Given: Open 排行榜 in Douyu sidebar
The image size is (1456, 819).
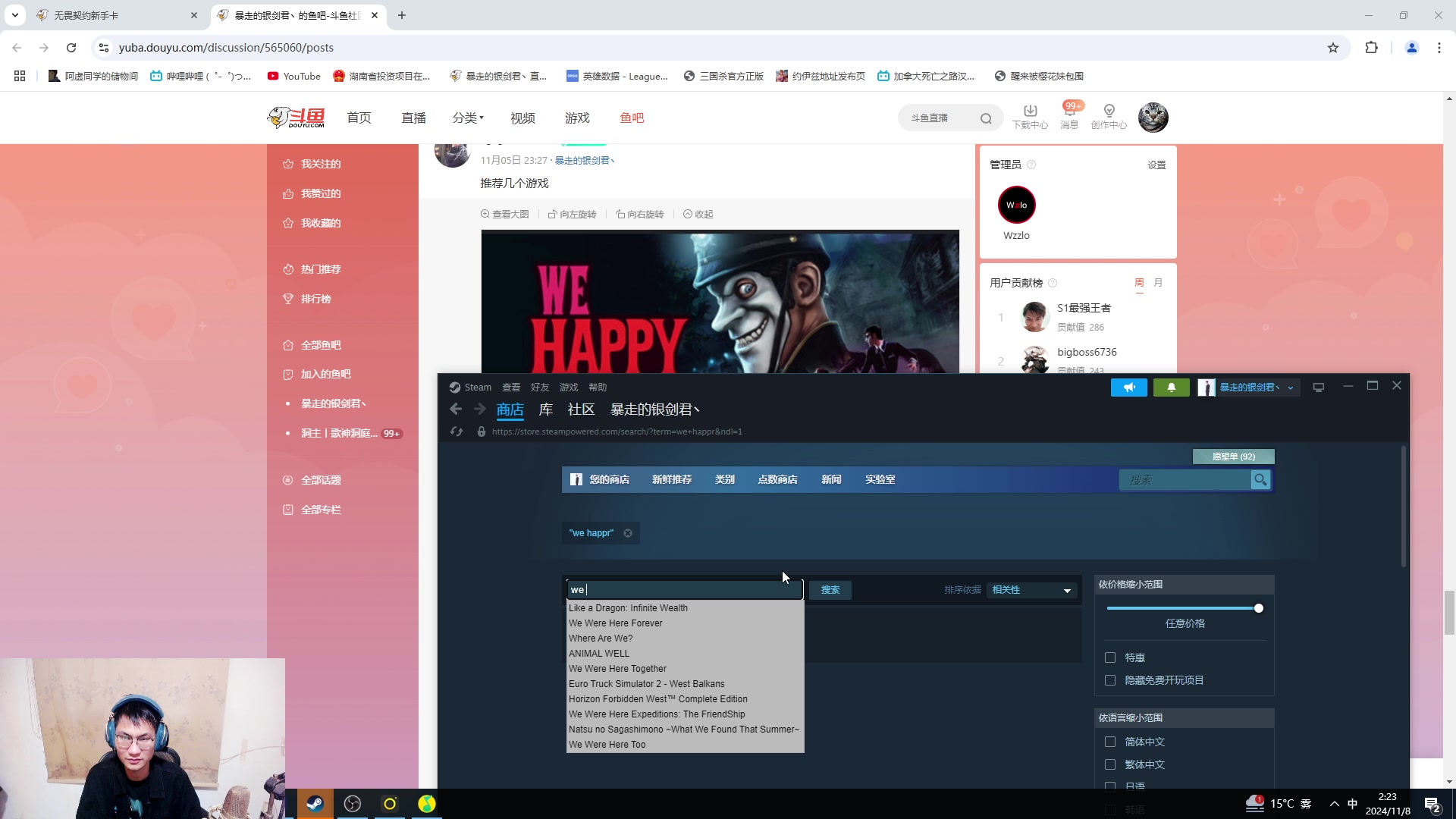Looking at the screenshot, I should (315, 299).
